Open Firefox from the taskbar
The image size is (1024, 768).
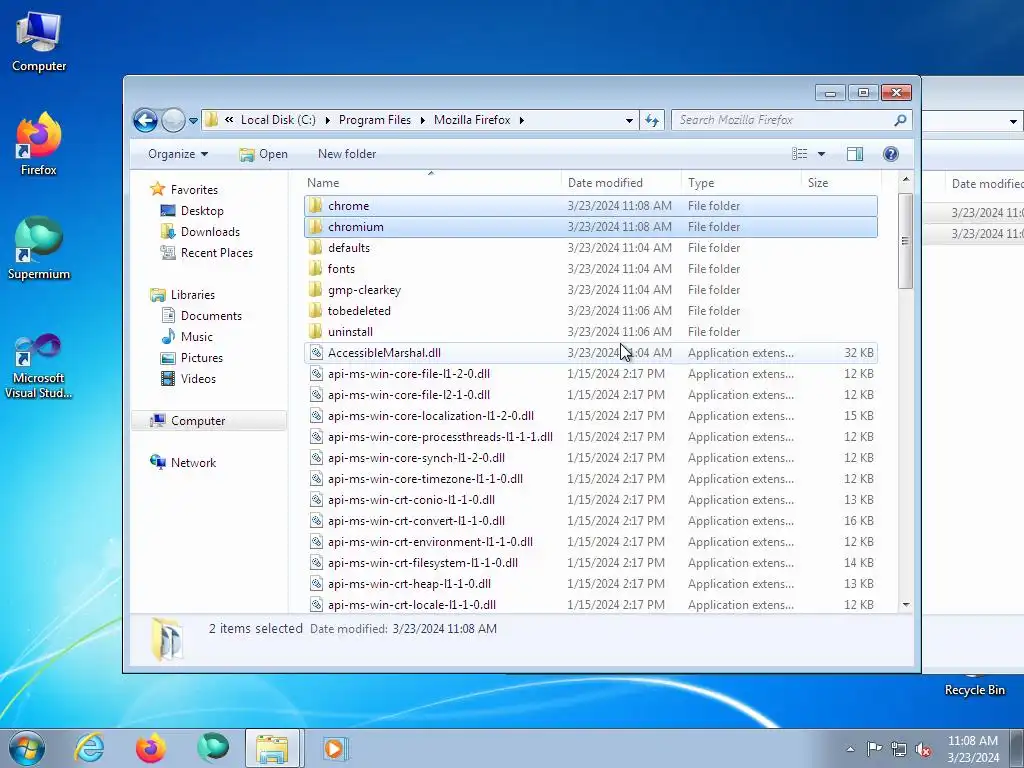coord(151,748)
